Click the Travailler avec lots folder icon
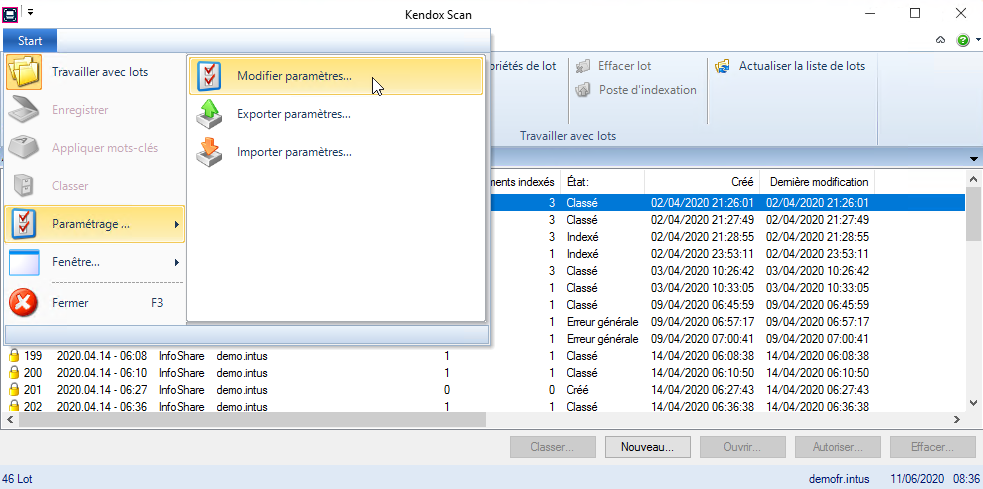This screenshot has width=983, height=489. pos(24,73)
